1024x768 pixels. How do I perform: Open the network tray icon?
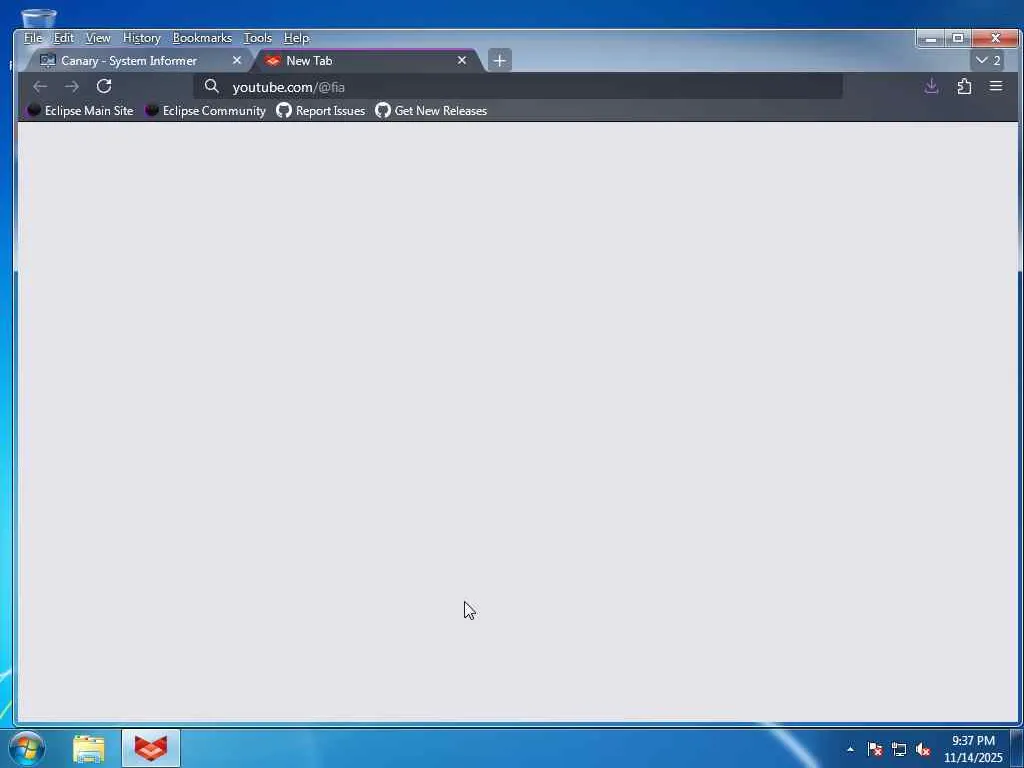click(899, 749)
